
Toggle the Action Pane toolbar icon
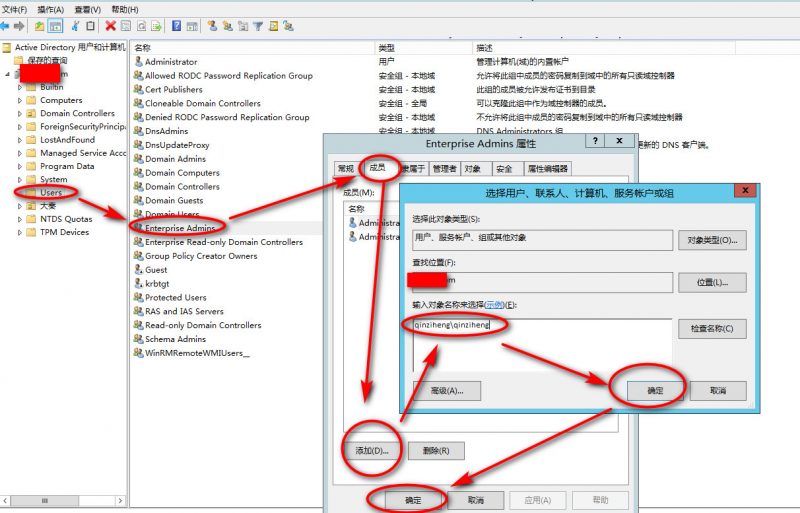[x=192, y=26]
